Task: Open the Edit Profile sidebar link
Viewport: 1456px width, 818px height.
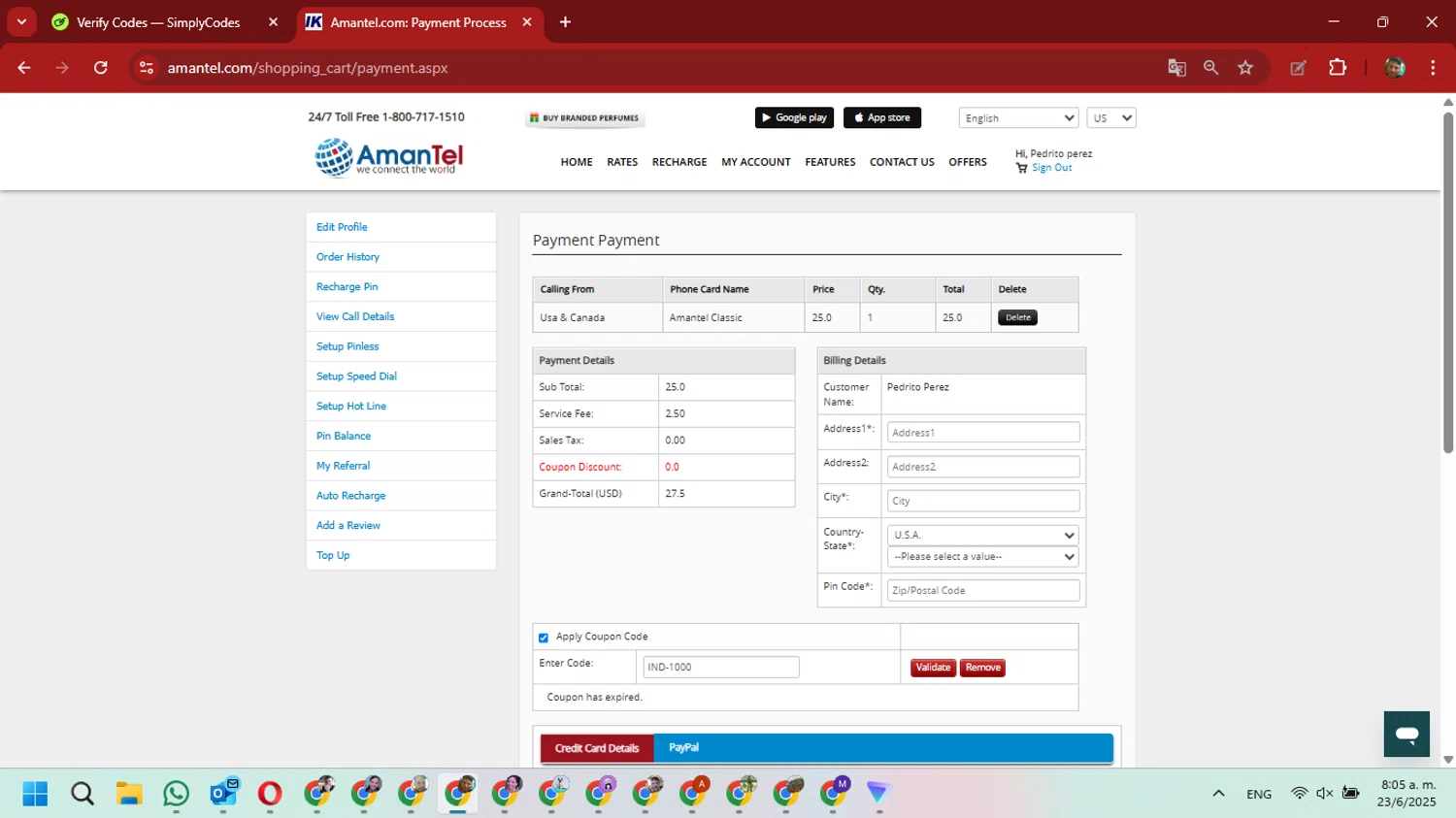Action: (x=342, y=227)
